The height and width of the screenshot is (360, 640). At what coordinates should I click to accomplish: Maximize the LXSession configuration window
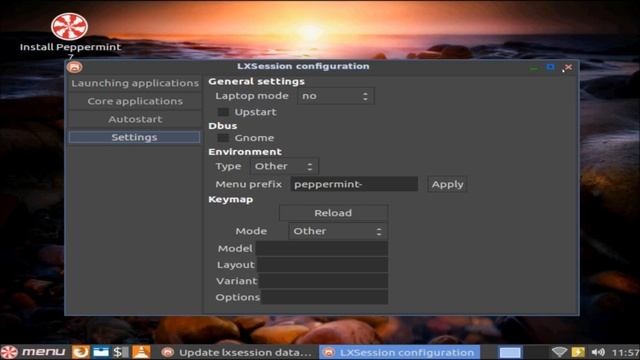(551, 67)
